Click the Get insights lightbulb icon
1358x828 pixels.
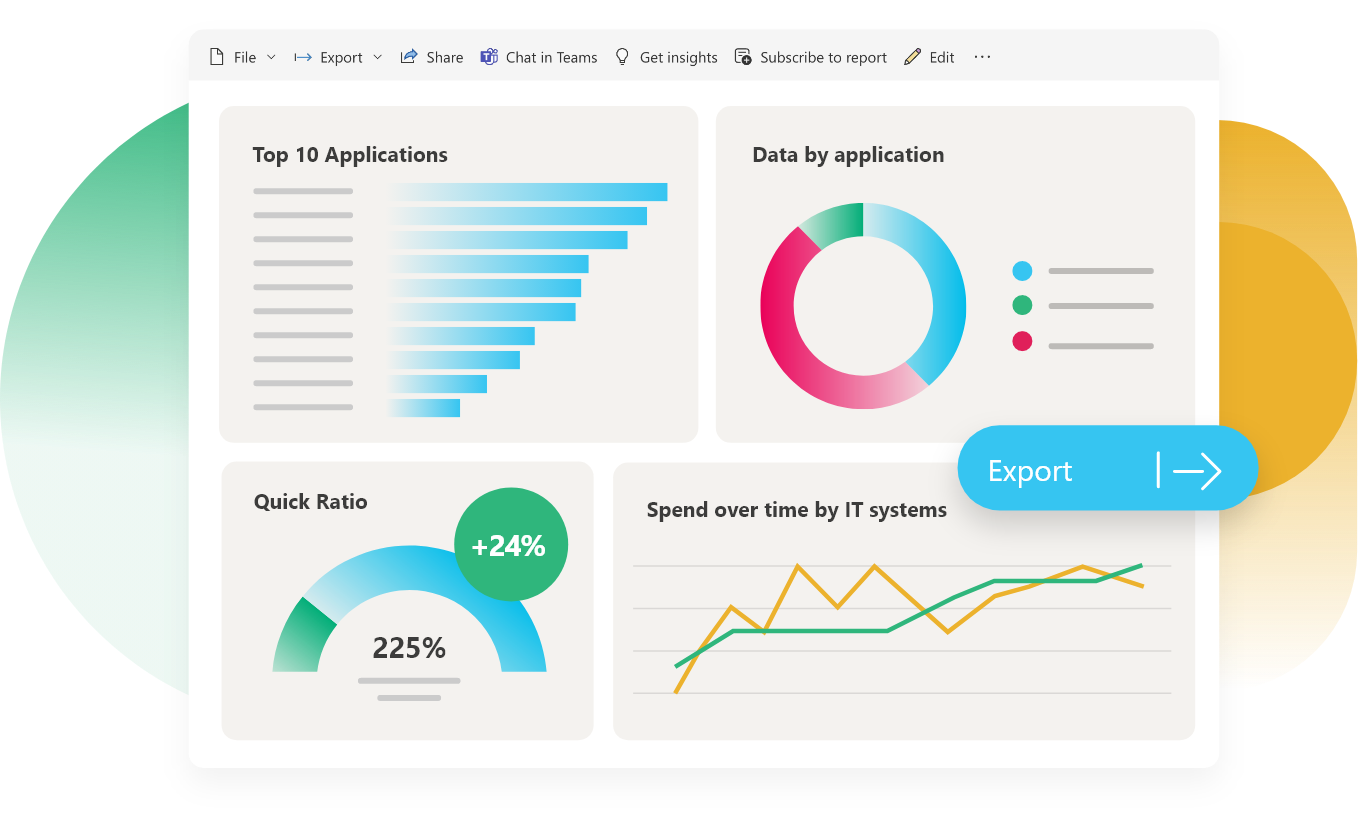[x=622, y=57]
